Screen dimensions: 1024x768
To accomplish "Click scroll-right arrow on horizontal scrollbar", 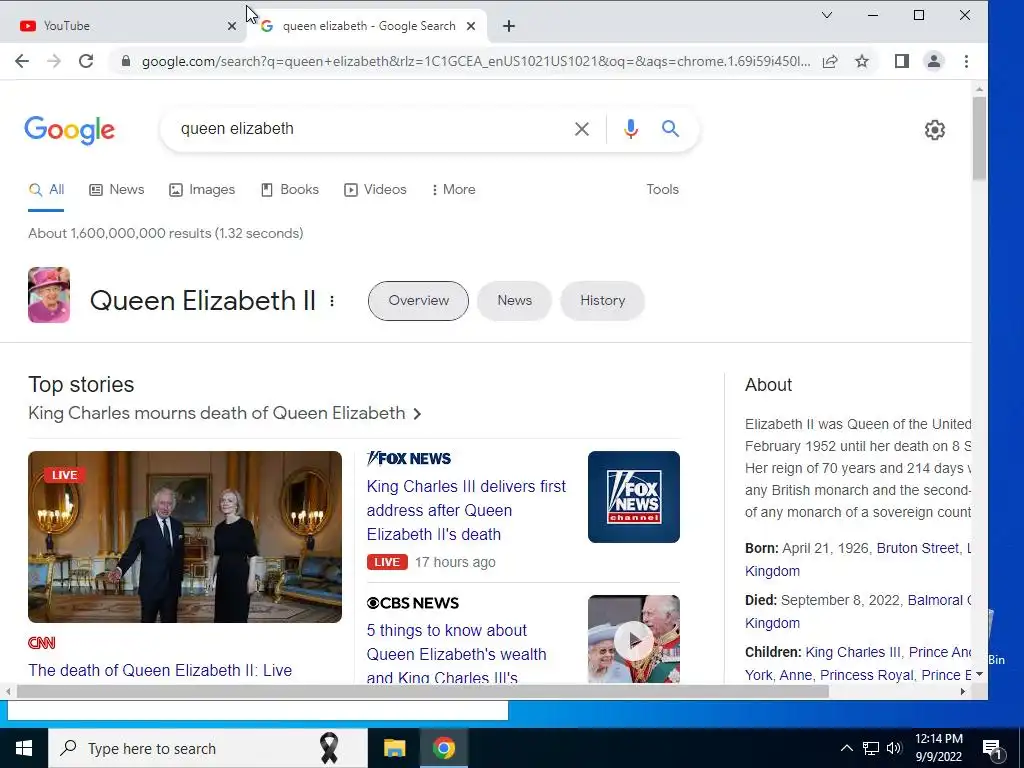I will (x=963, y=692).
